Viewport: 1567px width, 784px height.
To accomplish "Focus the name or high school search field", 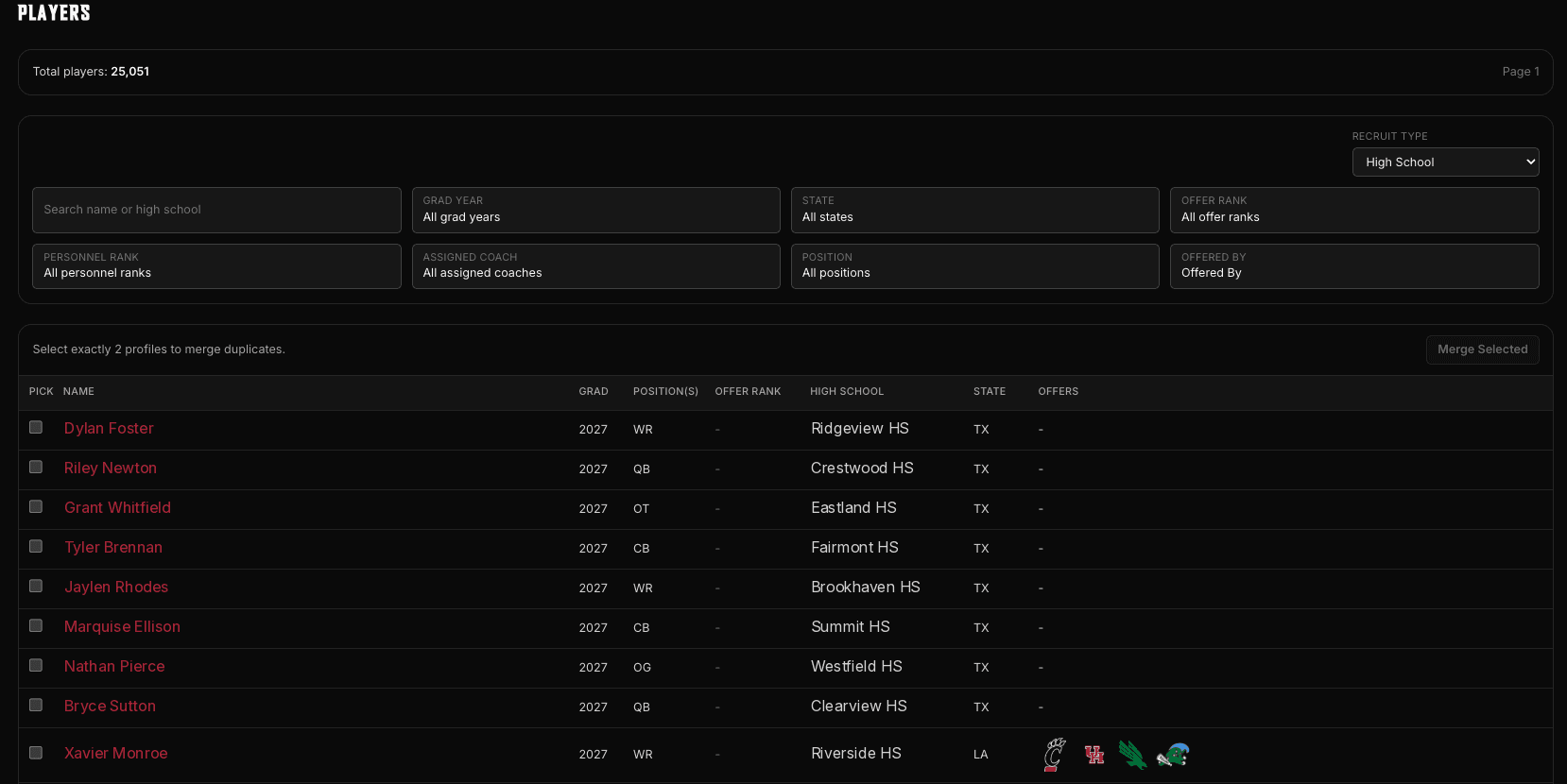I will 216,210.
